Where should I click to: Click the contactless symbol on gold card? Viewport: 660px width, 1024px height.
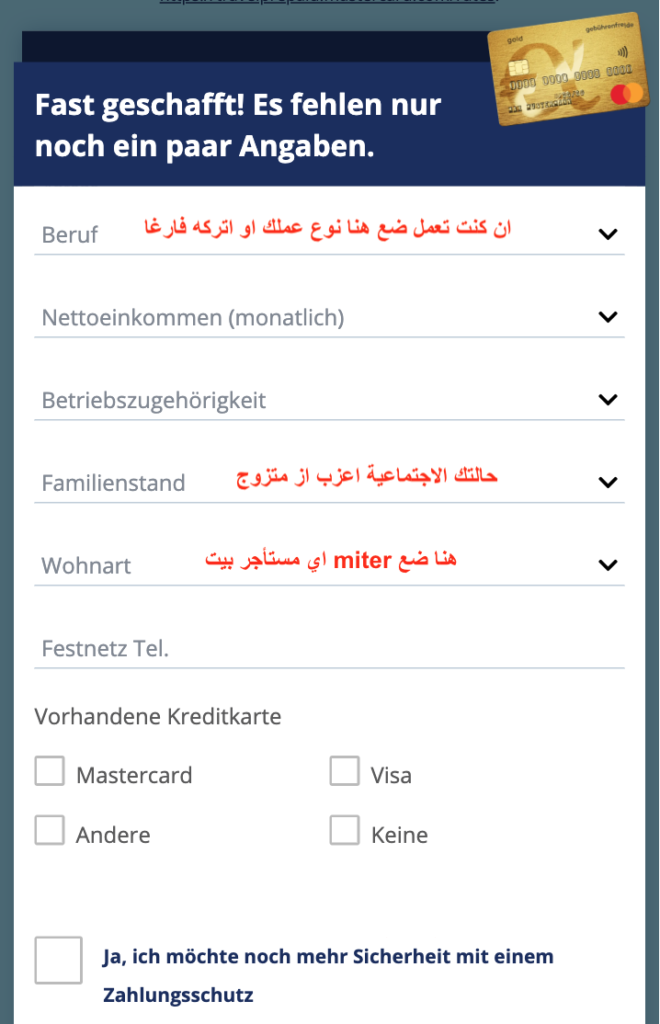[623, 52]
